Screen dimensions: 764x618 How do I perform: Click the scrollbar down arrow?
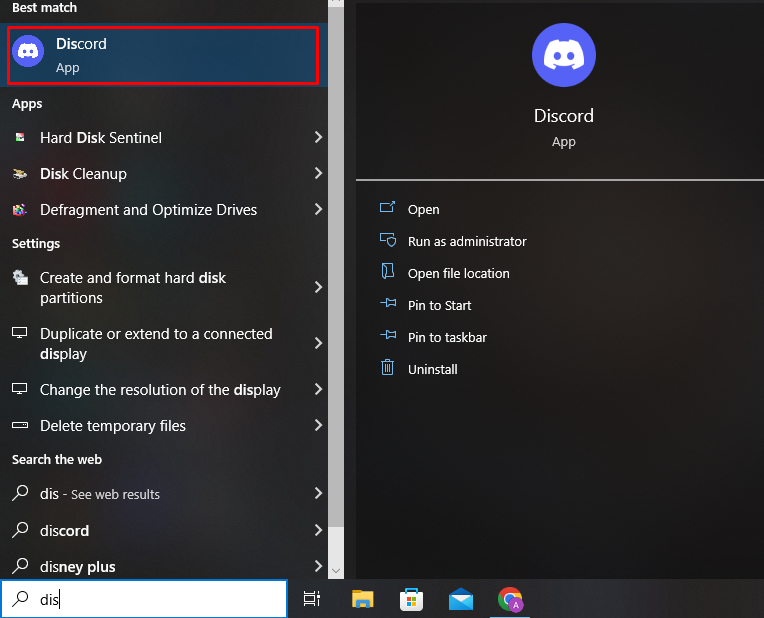tap(336, 570)
